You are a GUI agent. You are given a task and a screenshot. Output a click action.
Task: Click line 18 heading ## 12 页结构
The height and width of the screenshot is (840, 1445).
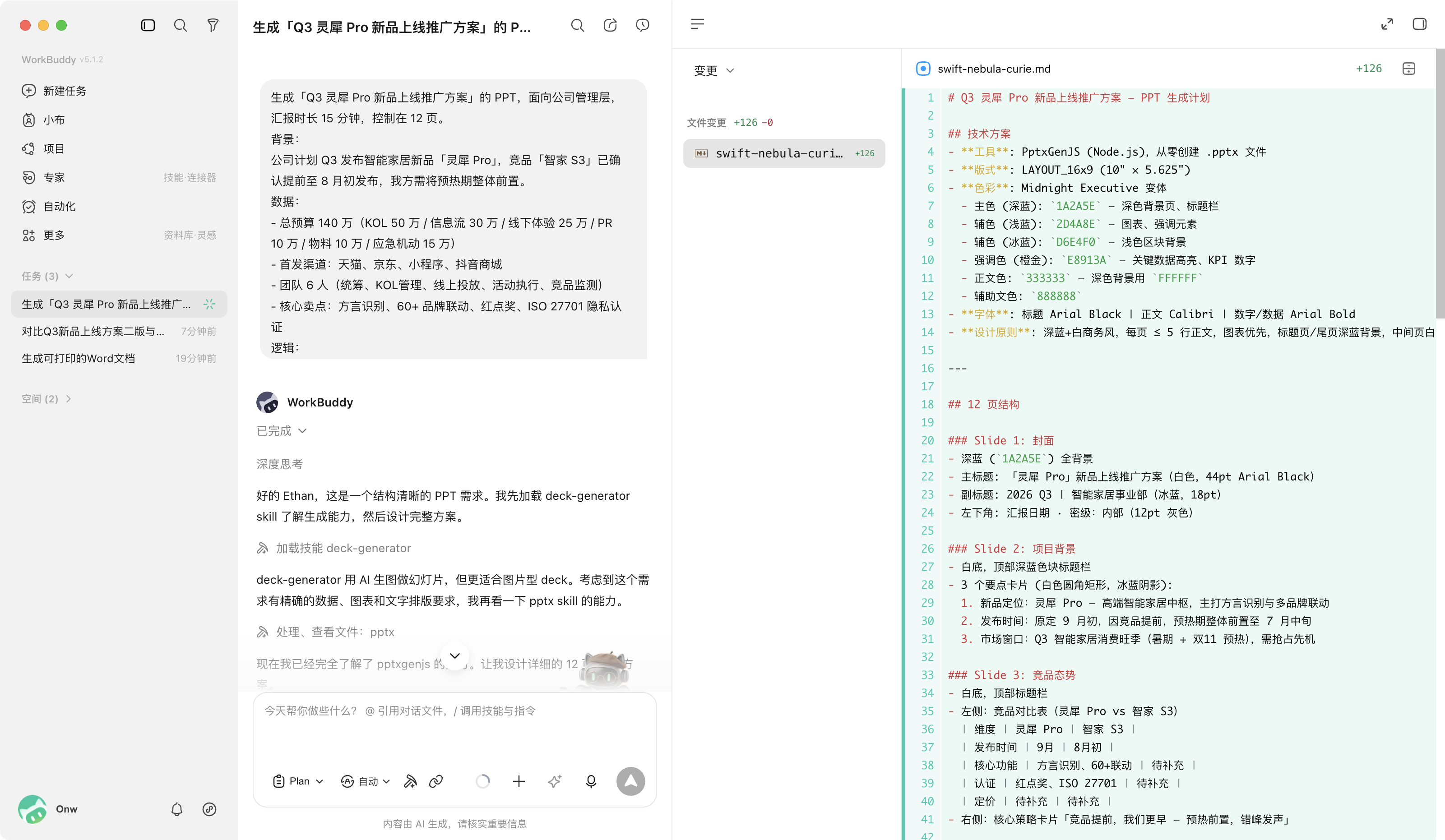[x=983, y=404]
